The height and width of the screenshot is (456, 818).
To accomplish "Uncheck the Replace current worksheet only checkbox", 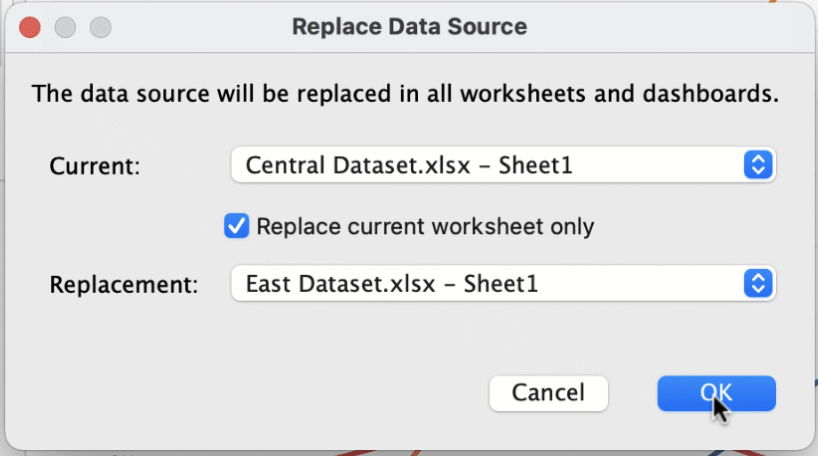I will (237, 227).
